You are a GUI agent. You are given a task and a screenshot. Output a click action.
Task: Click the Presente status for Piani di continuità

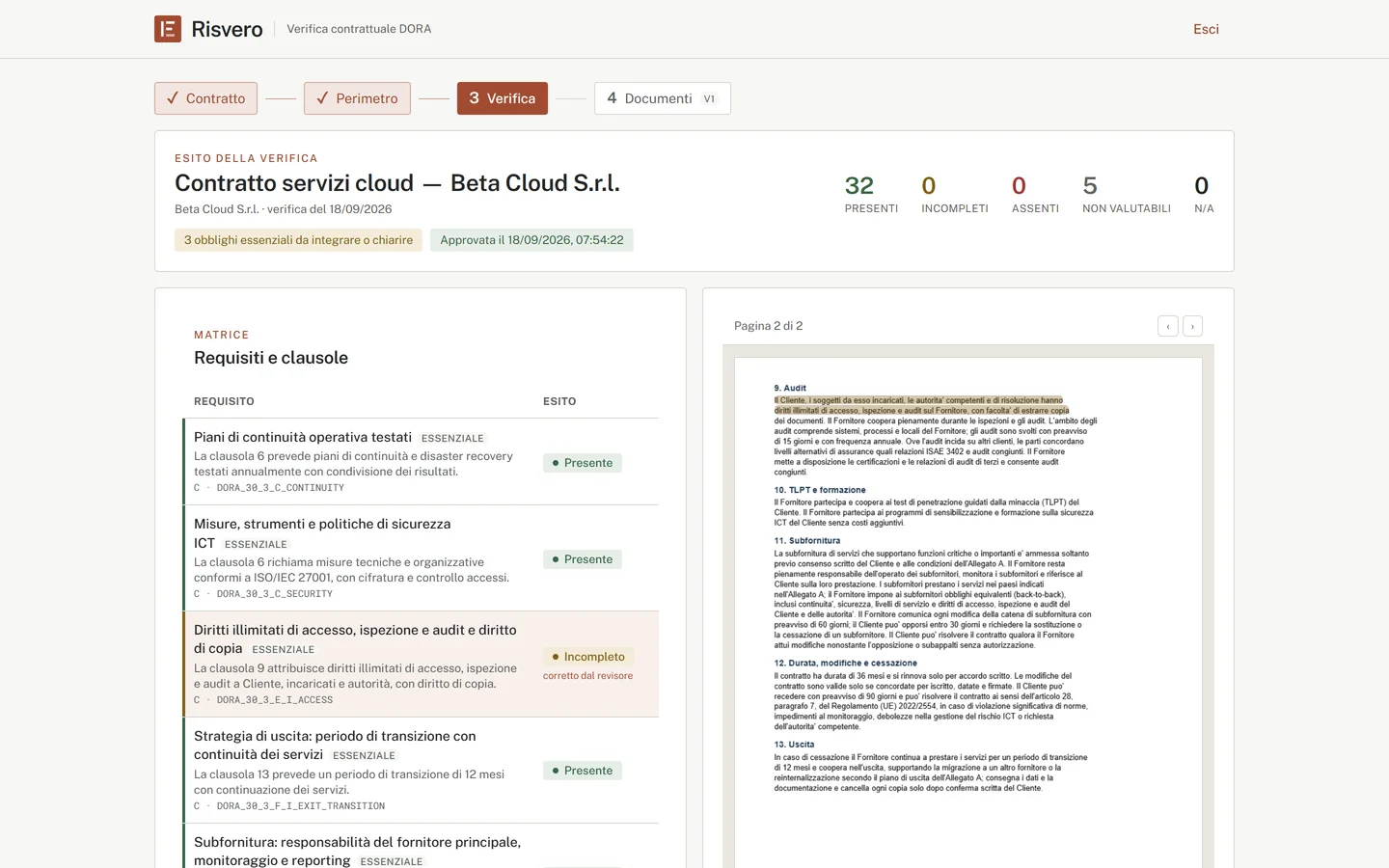583,463
